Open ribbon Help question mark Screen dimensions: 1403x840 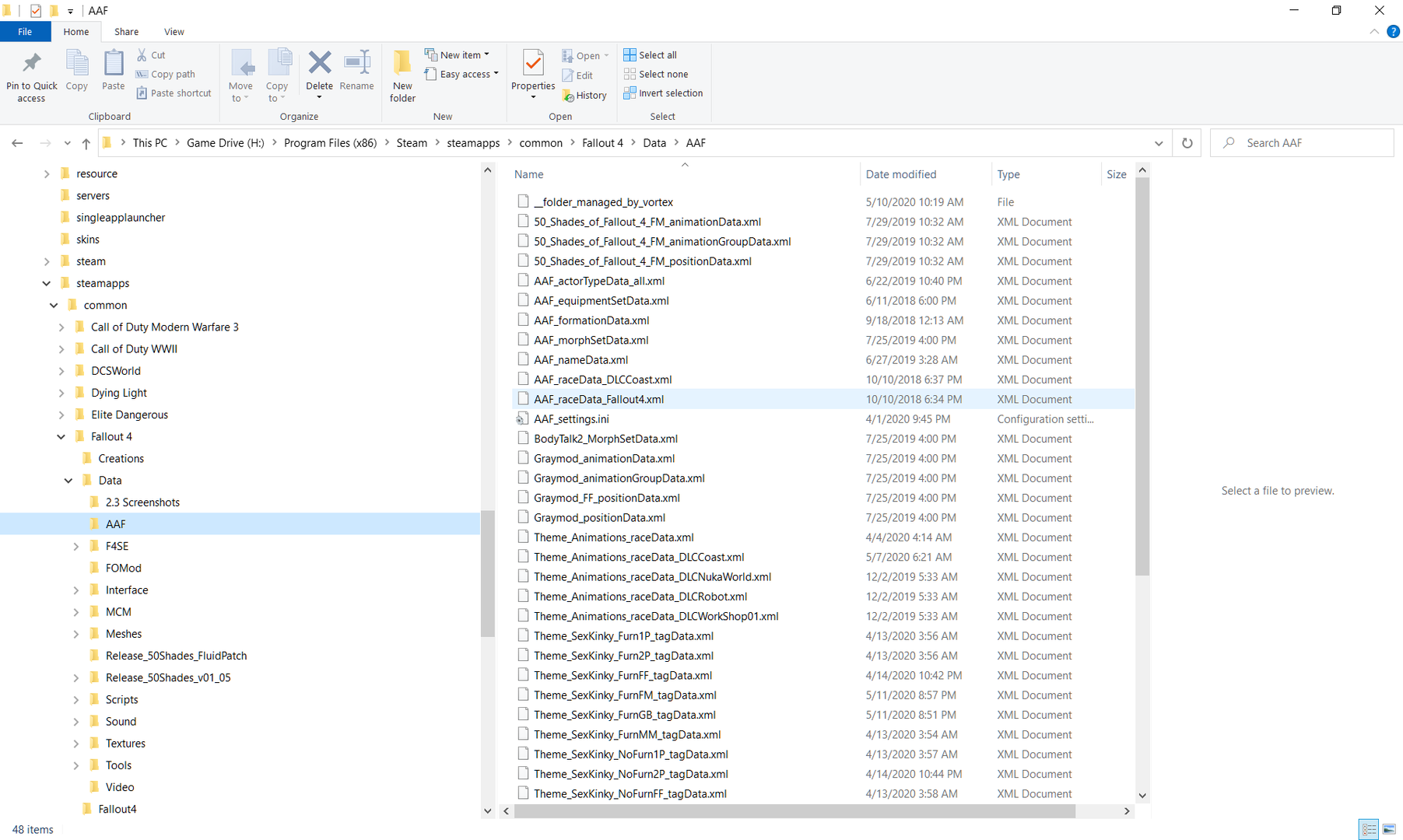pos(1393,32)
